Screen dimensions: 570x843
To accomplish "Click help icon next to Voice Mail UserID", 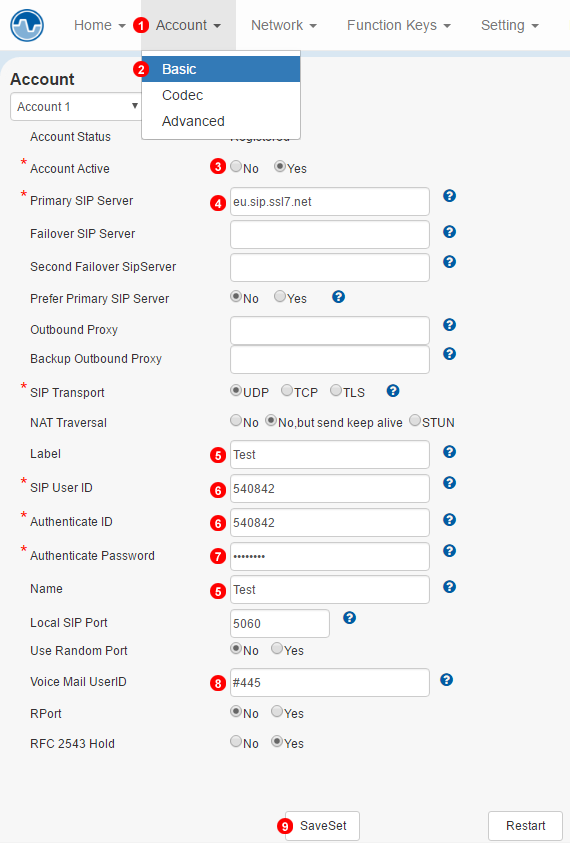I will click(x=446, y=680).
